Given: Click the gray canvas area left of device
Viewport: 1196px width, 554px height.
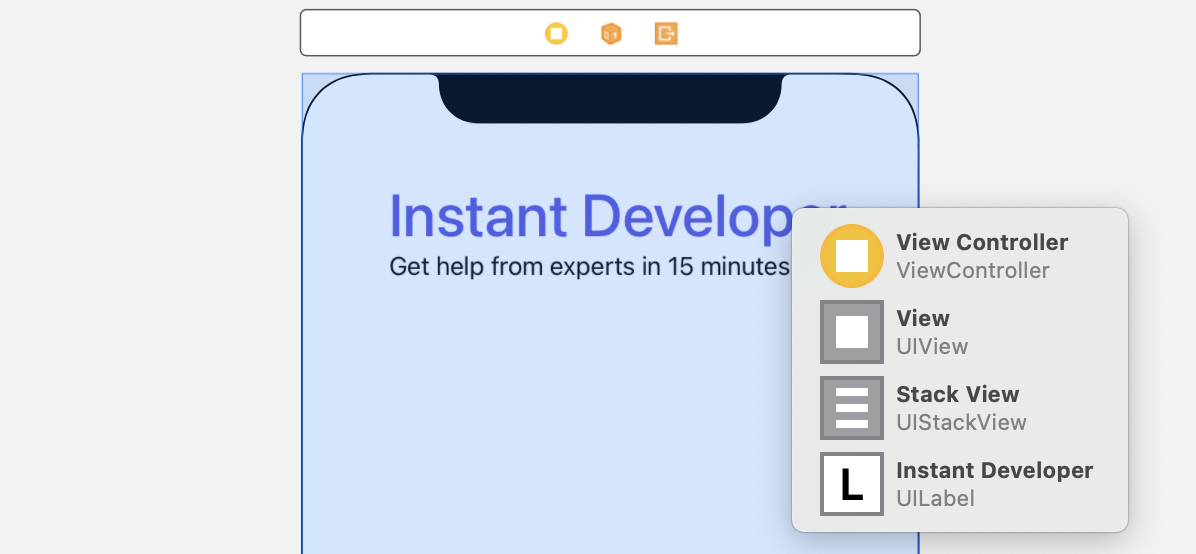Looking at the screenshot, I should click(150, 300).
